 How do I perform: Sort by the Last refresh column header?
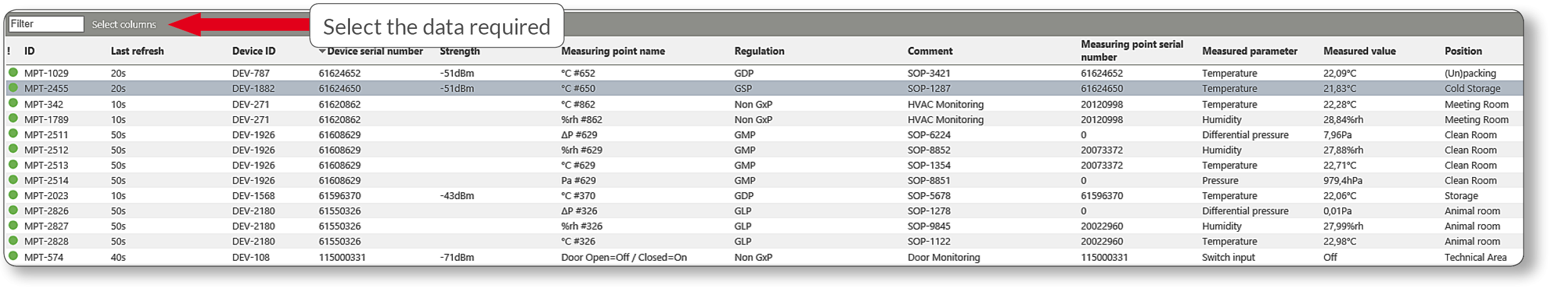pos(137,51)
